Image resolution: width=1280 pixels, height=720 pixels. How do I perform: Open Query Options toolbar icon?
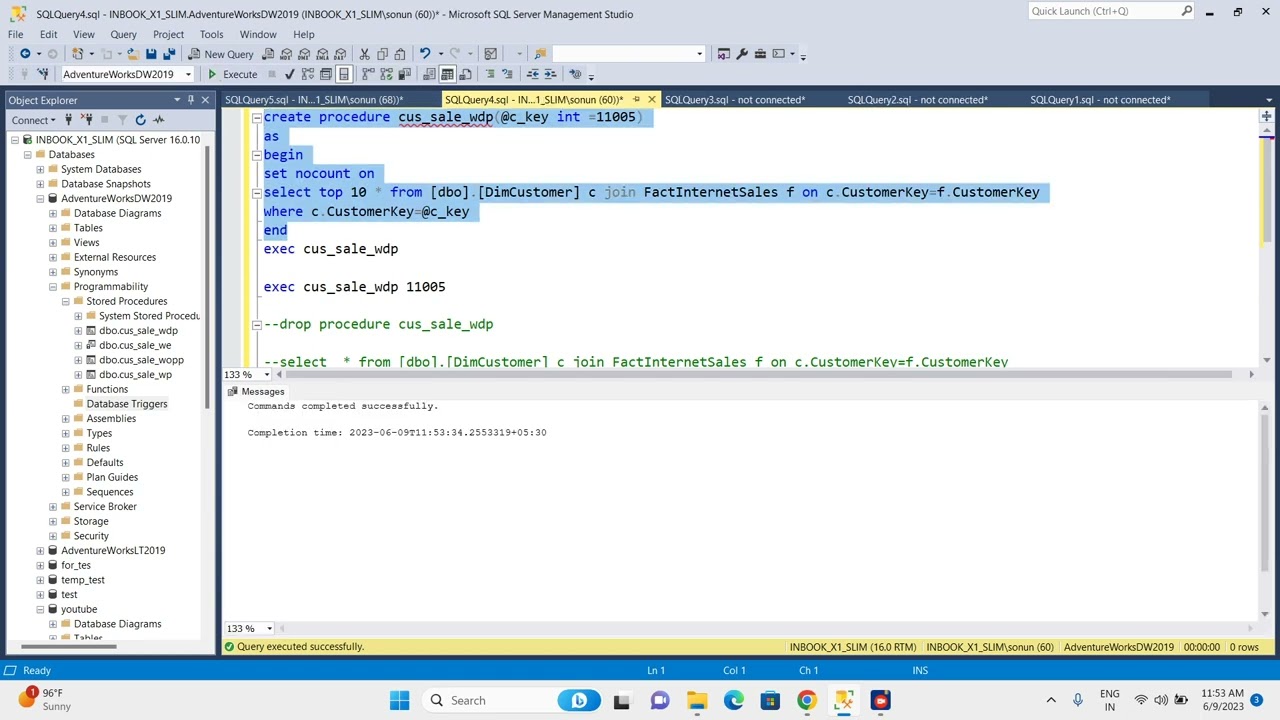click(325, 74)
